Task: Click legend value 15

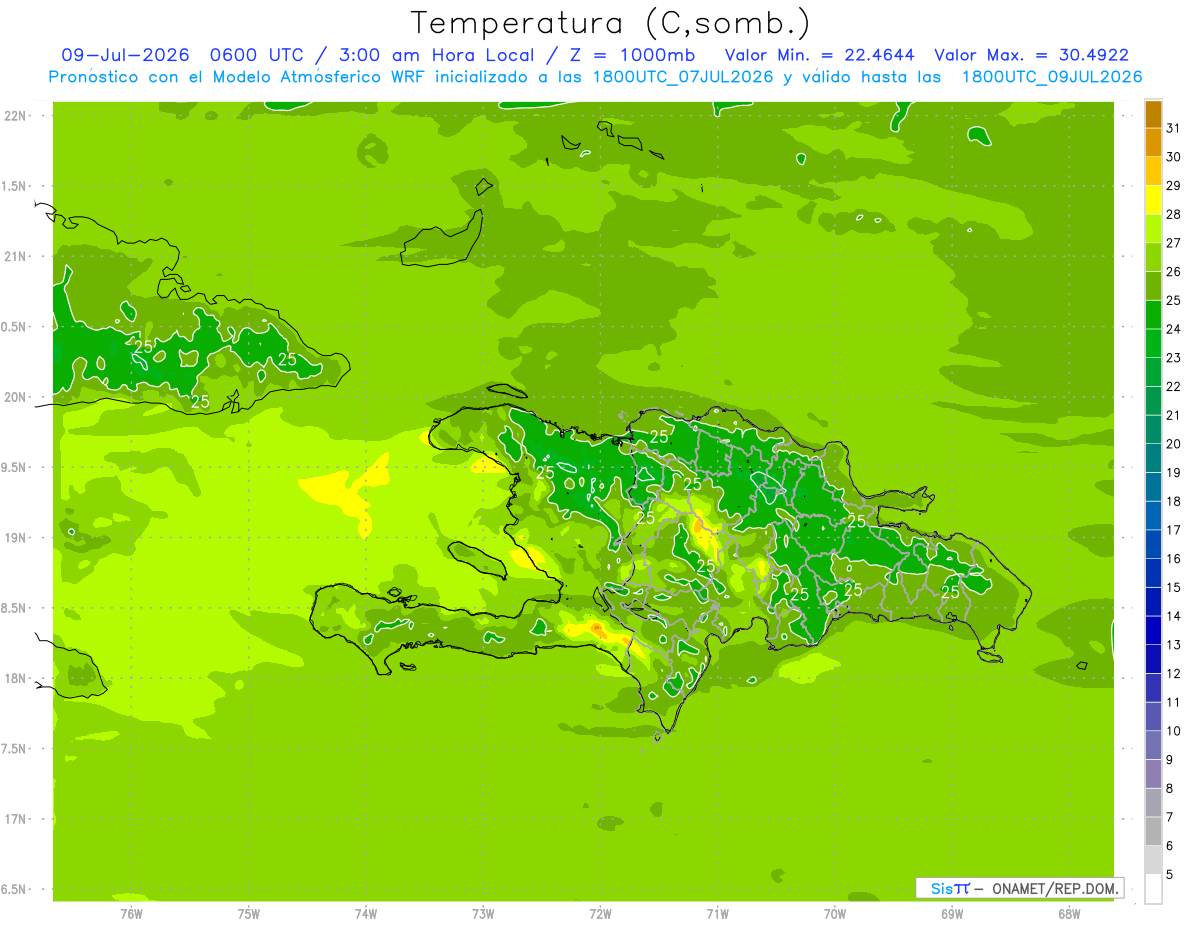Action: click(x=1174, y=587)
